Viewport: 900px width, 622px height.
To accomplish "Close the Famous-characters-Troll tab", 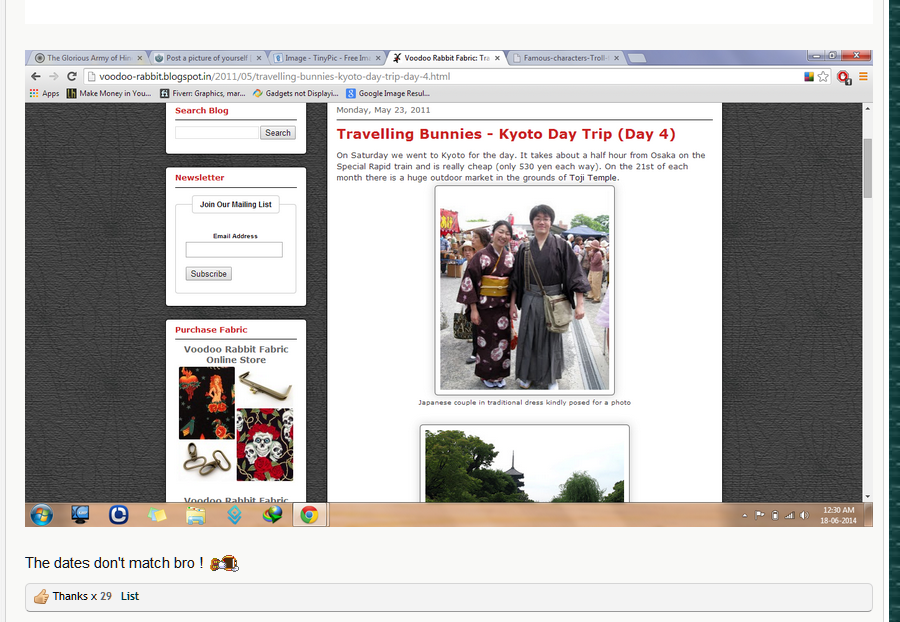I will 616,58.
